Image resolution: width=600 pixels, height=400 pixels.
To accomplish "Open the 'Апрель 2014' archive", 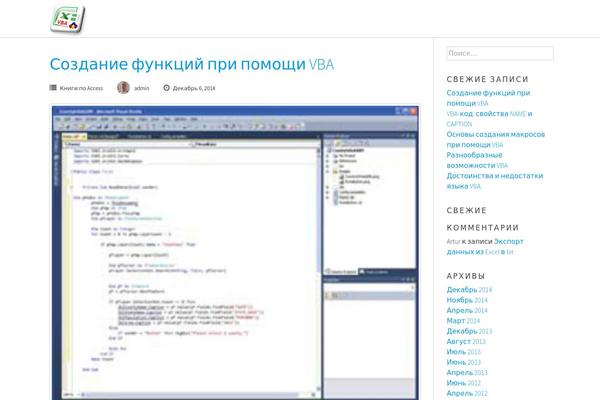I will (x=467, y=310).
